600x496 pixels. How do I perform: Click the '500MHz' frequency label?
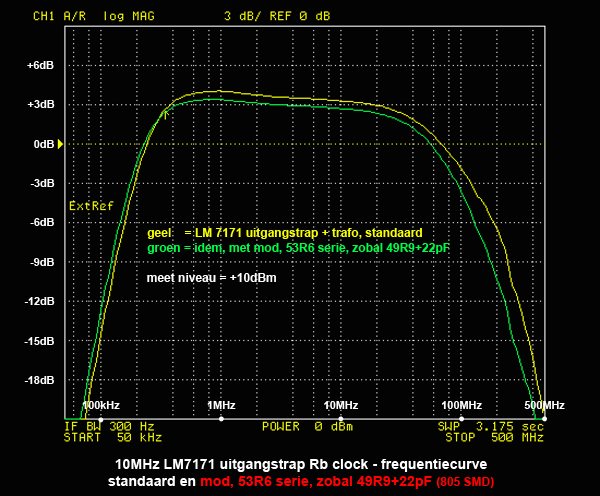(544, 405)
